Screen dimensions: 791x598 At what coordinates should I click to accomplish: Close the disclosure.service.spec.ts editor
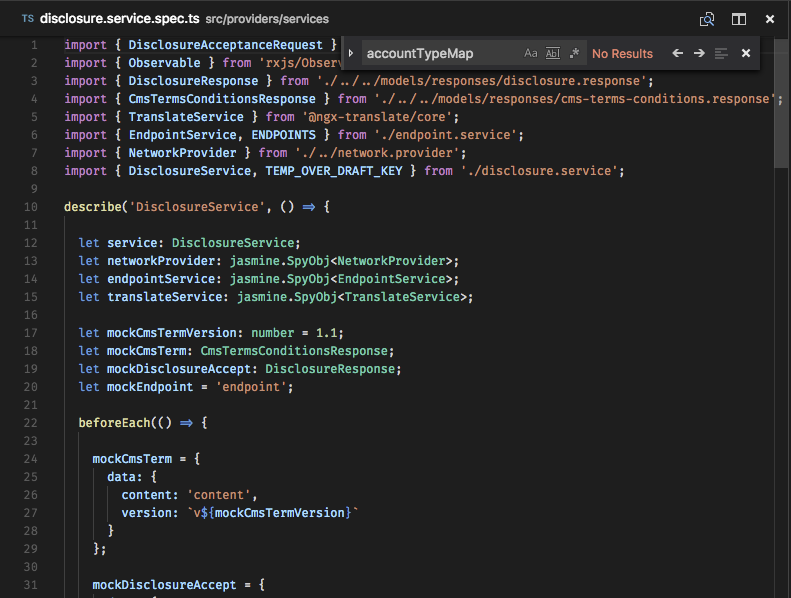pyautogui.click(x=770, y=19)
